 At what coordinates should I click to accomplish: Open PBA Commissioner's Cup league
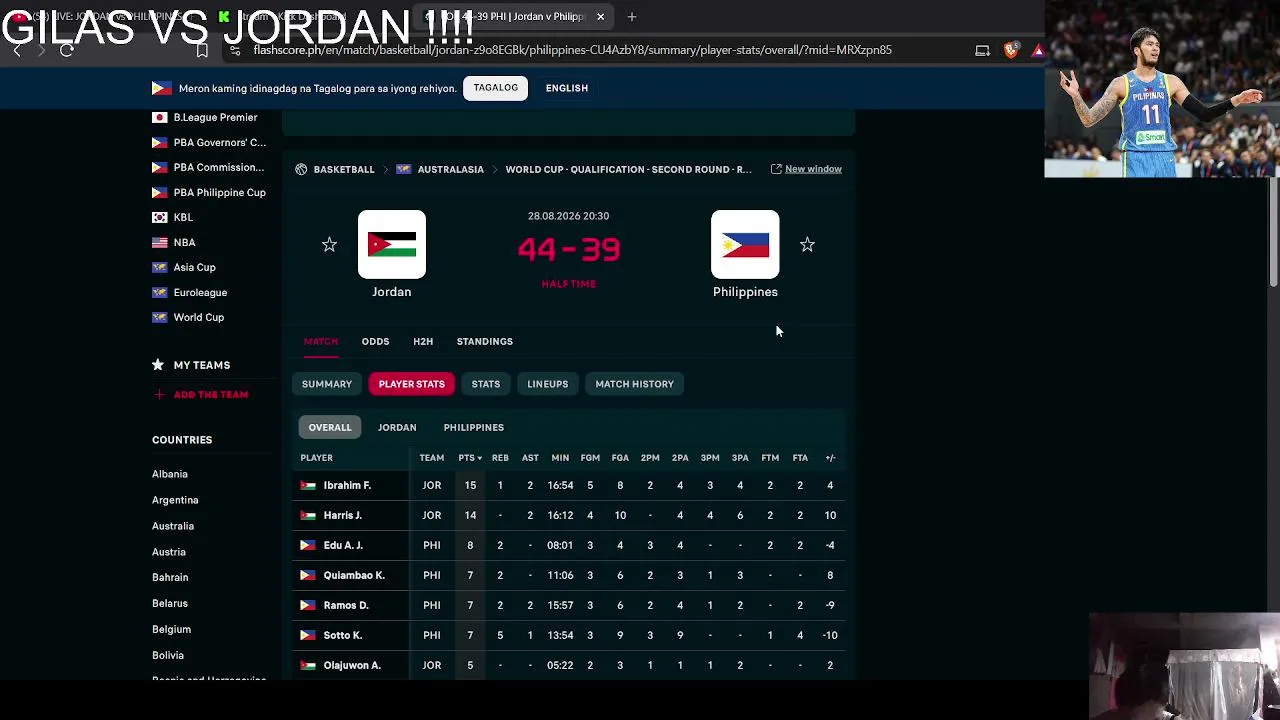click(x=219, y=167)
